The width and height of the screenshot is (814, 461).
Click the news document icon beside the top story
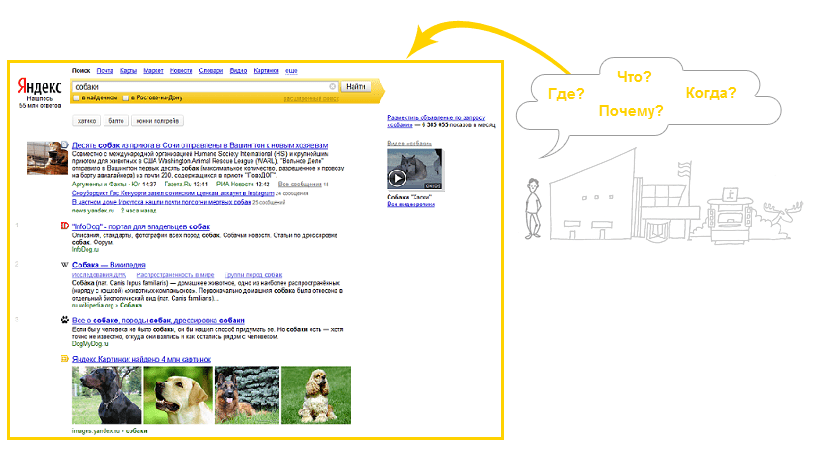(64, 145)
